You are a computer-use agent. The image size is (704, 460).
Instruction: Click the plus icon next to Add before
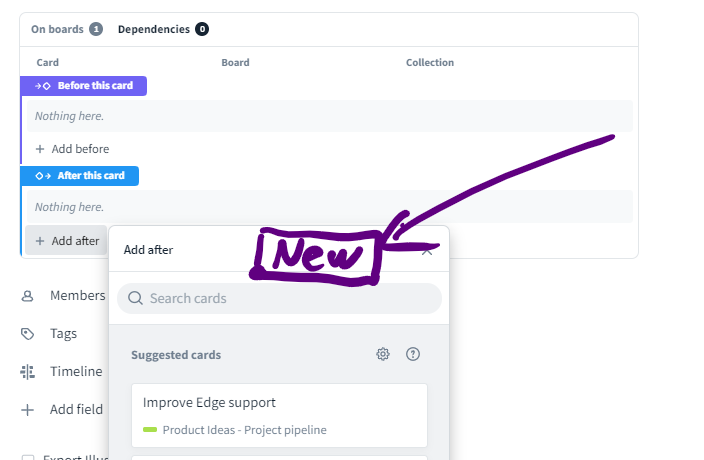tap(40, 149)
